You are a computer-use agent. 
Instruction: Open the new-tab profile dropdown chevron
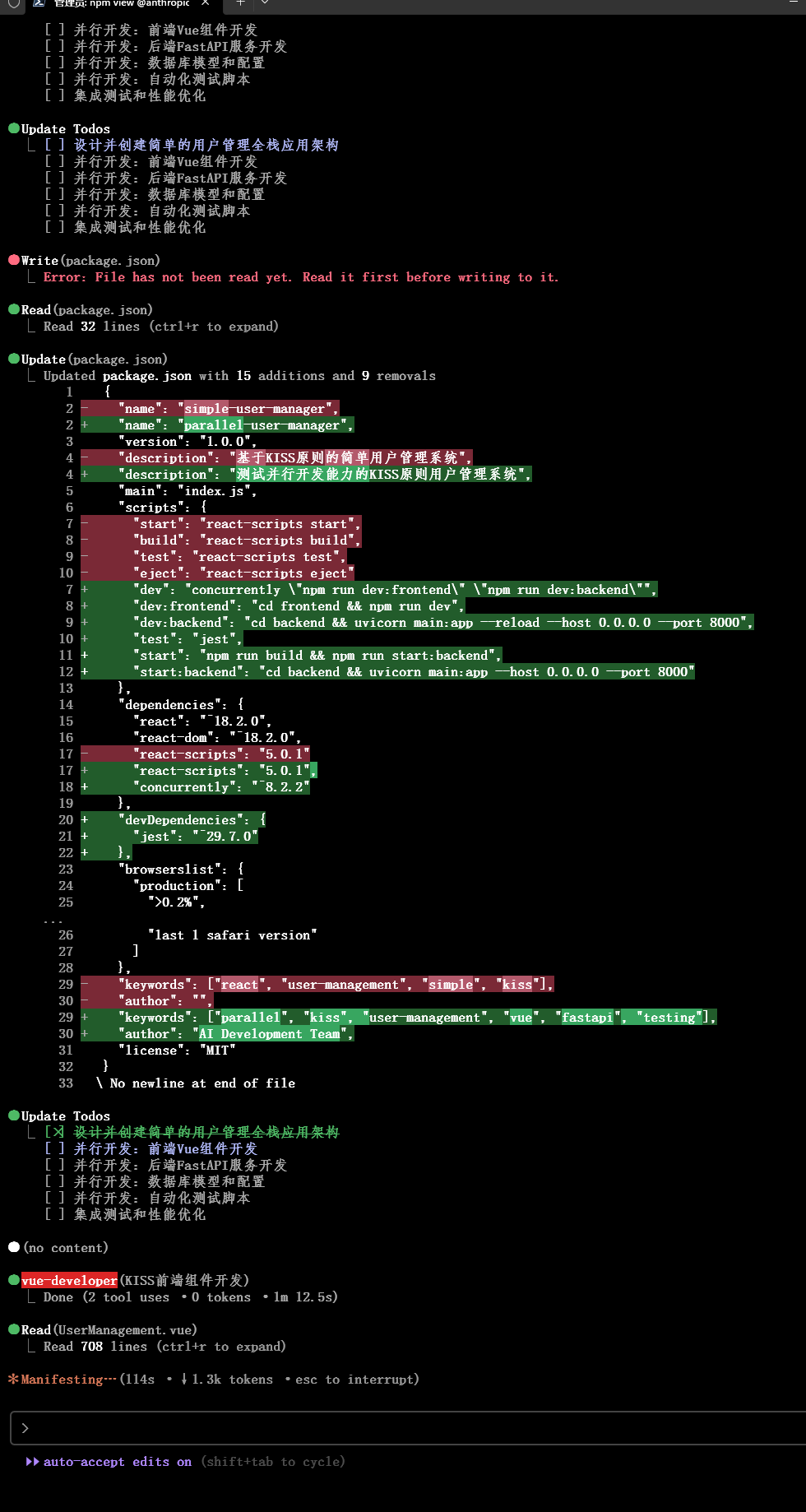coord(265,3)
